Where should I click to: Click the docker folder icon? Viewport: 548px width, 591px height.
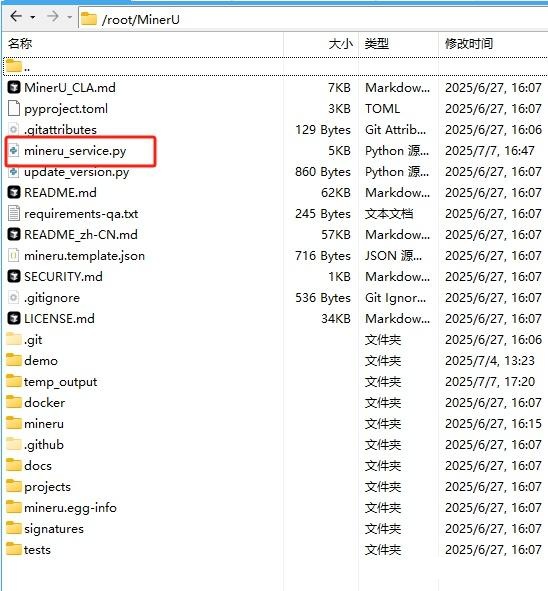(14, 402)
